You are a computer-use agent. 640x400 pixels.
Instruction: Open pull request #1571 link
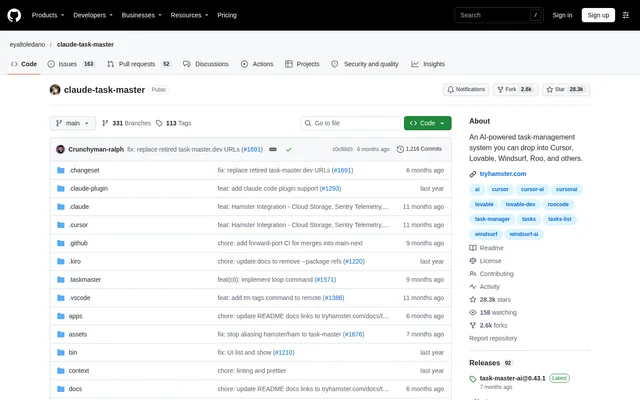click(325, 280)
